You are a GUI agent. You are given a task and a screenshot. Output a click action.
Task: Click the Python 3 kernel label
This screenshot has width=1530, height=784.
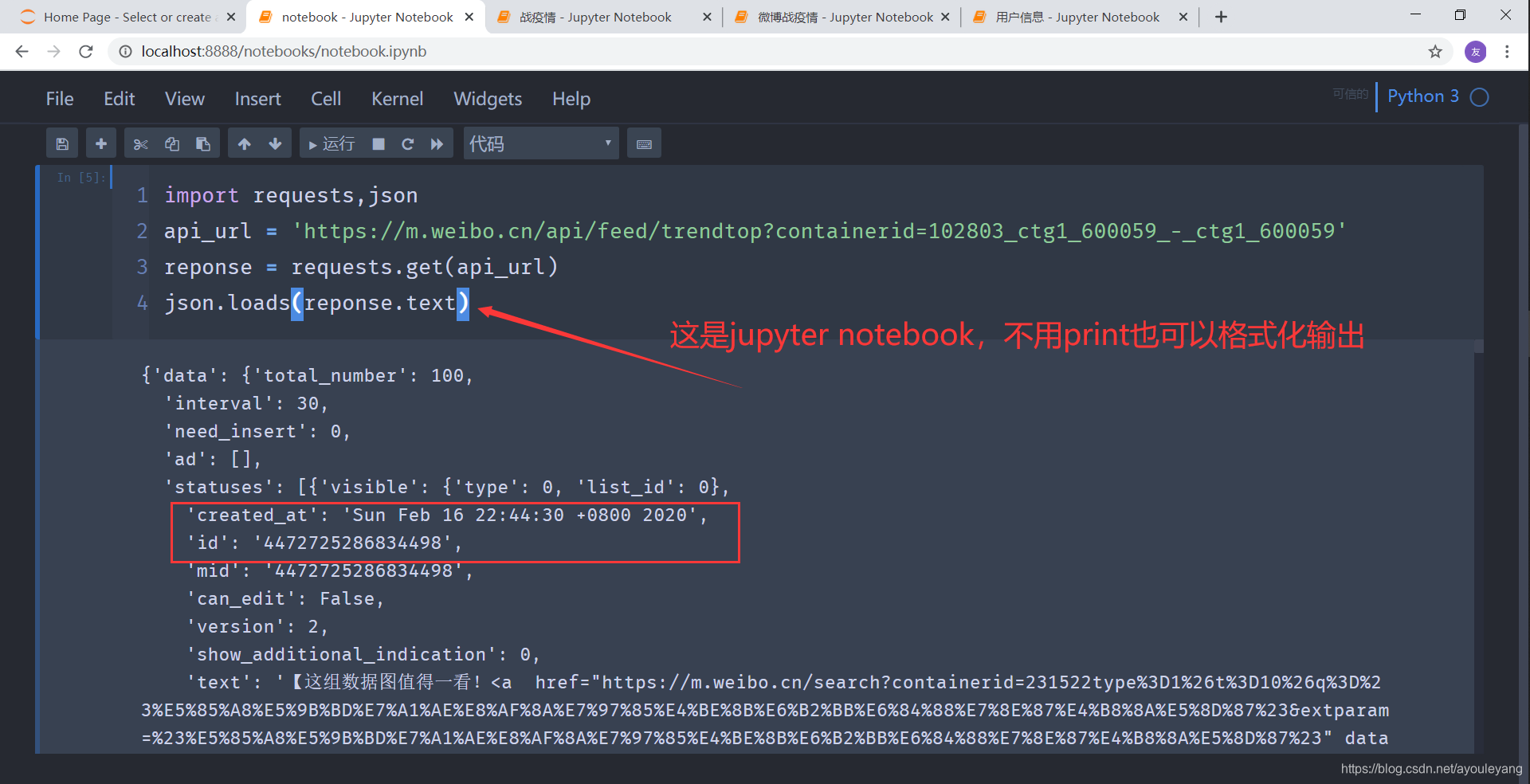(1423, 96)
